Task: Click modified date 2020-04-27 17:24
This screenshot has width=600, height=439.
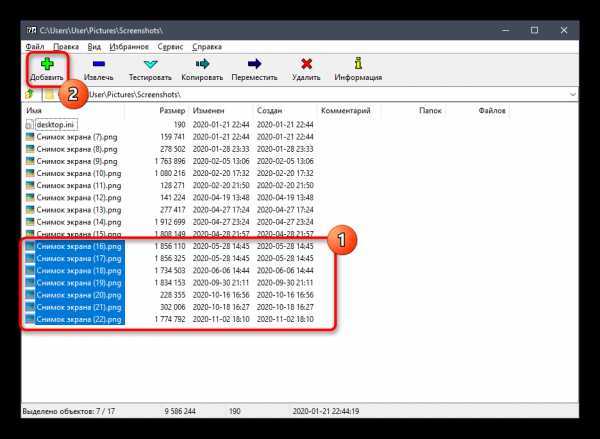Action: tap(221, 210)
